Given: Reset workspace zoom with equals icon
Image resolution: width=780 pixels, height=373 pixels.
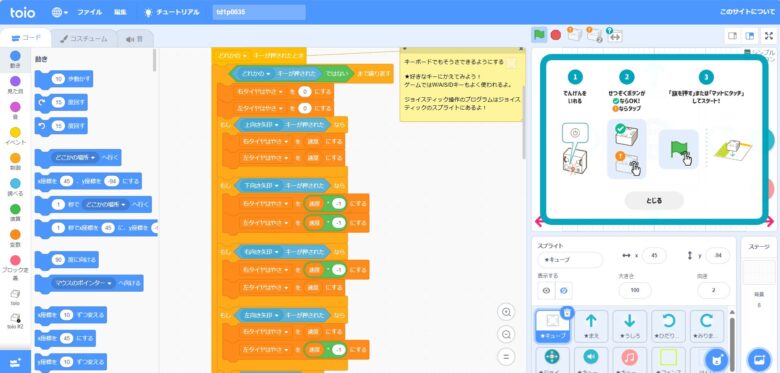Looking at the screenshot, I should pos(506,357).
